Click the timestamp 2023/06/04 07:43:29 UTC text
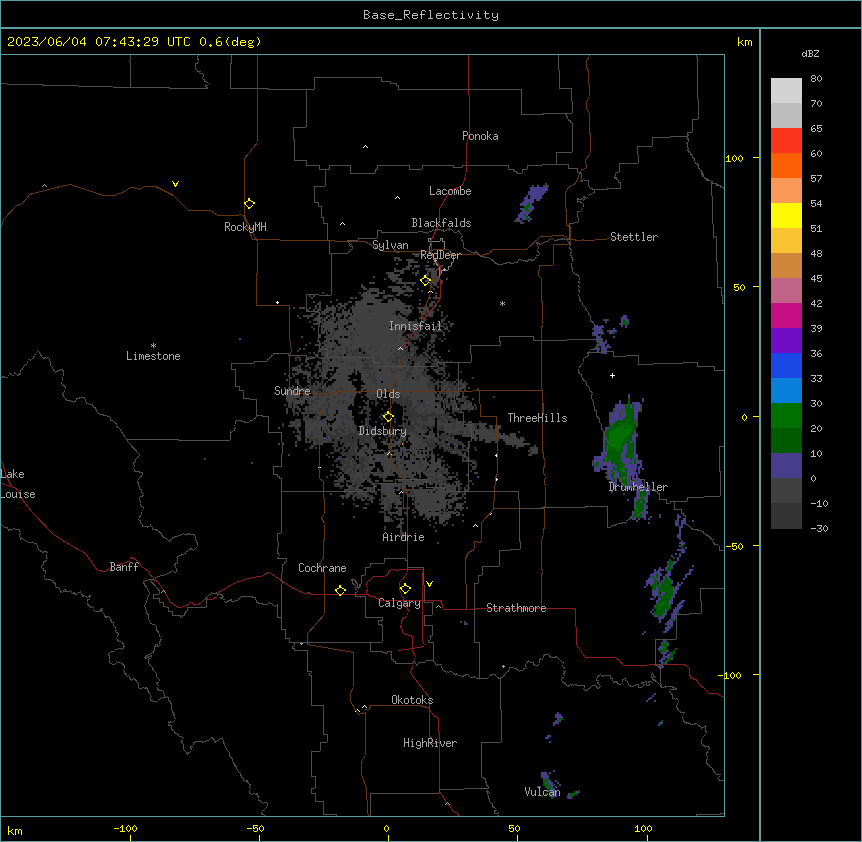The width and height of the screenshot is (862, 842). pos(99,42)
